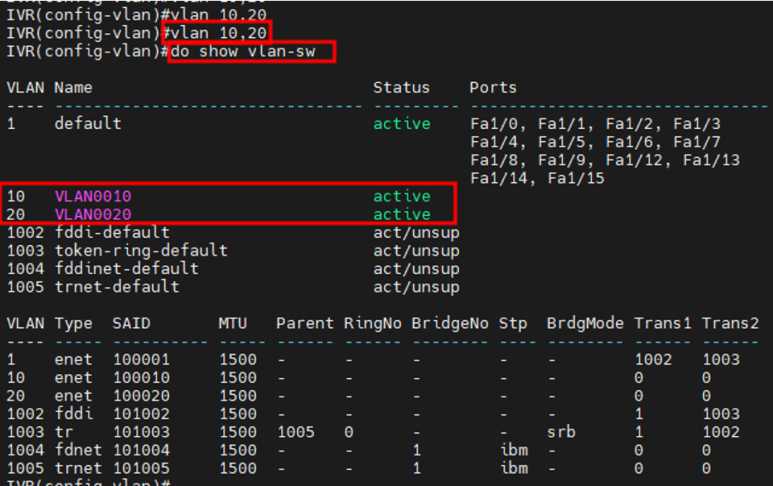This screenshot has height=486, width=773.
Task: Click the Parent value 1005
Action: (x=296, y=432)
